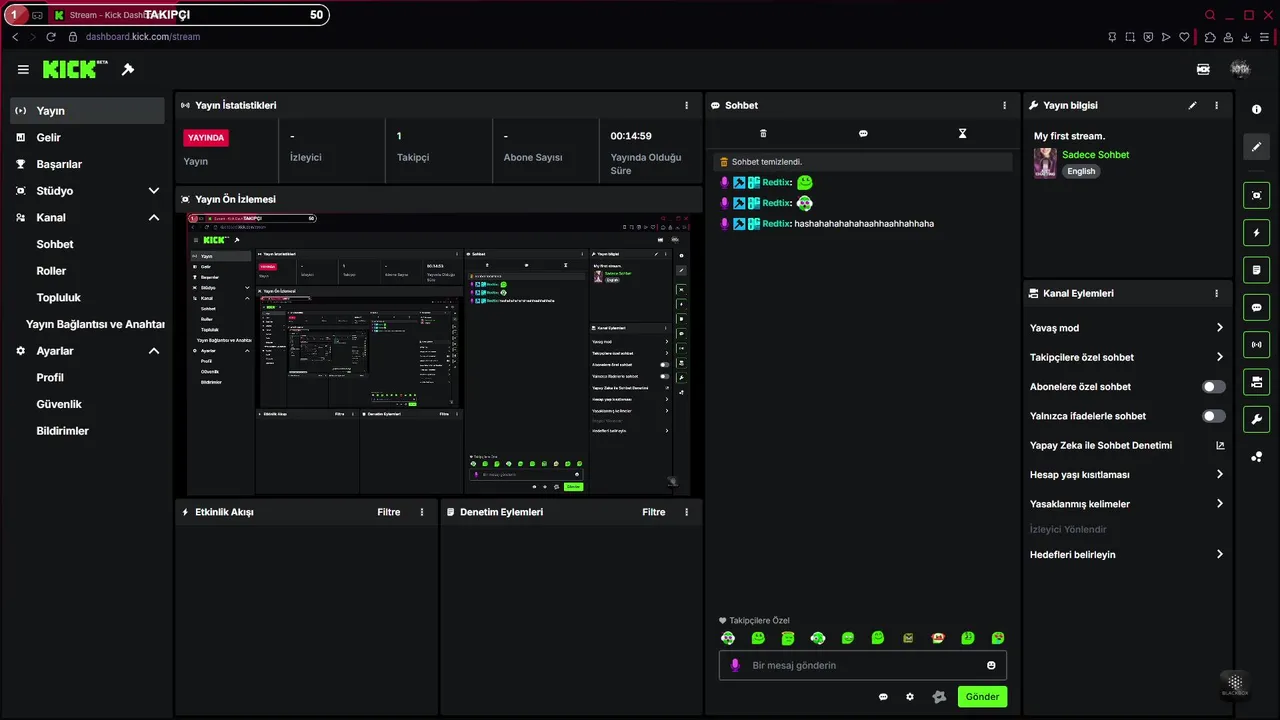Open Güvenlik settings in left sidebar
This screenshot has height=720, width=1280.
click(59, 404)
